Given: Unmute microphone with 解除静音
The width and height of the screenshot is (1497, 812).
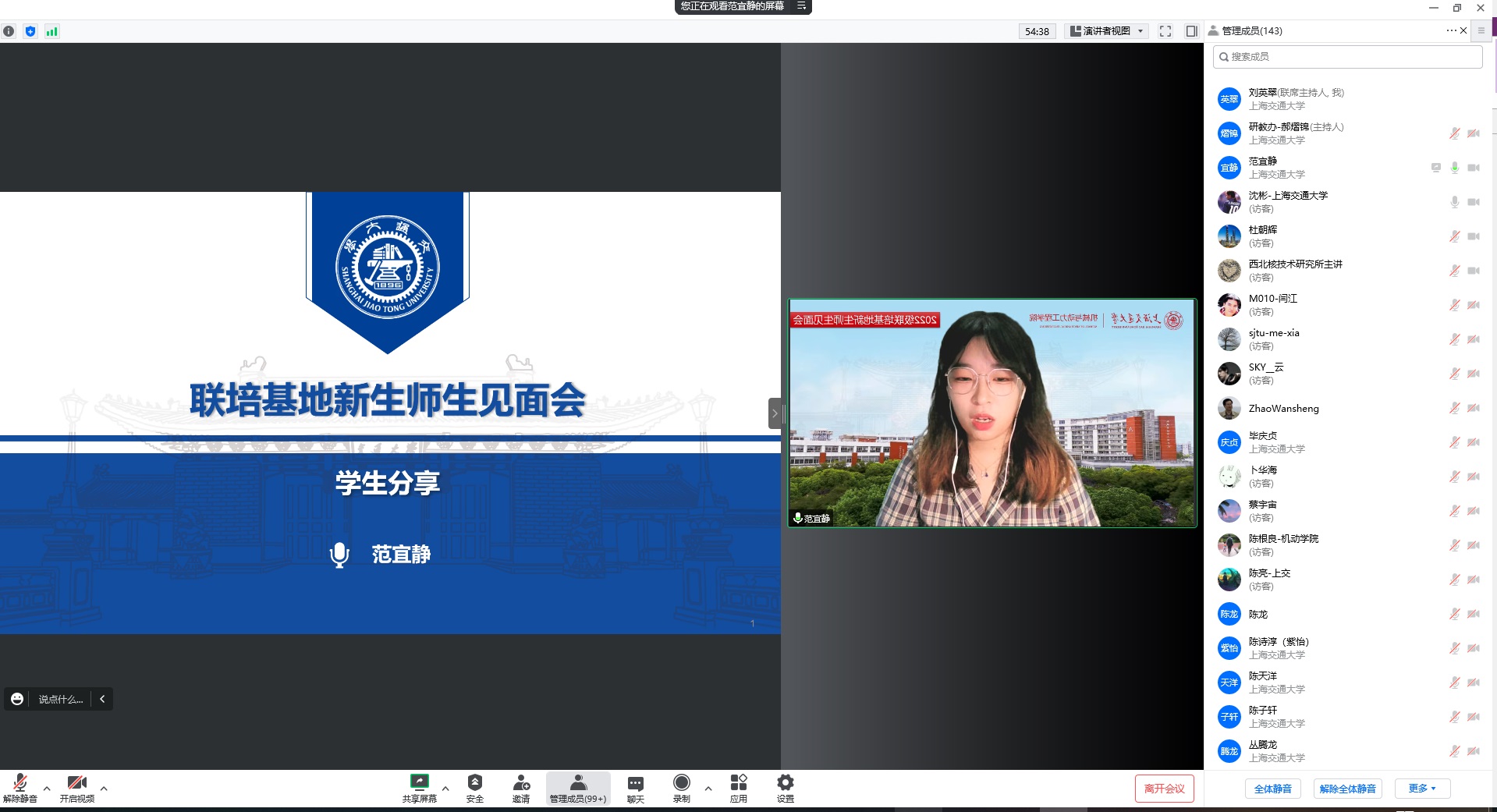Looking at the screenshot, I should click(x=20, y=787).
